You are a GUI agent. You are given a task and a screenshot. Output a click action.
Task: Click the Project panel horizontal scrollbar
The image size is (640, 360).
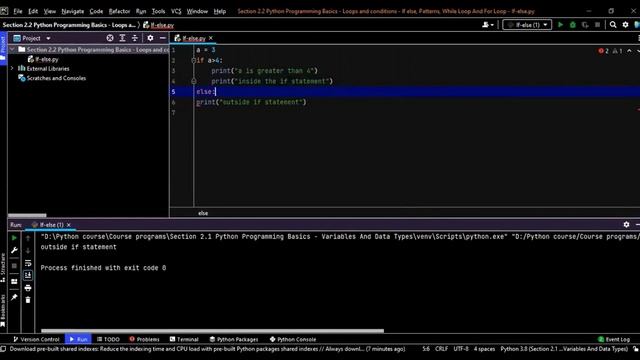click(x=27, y=216)
